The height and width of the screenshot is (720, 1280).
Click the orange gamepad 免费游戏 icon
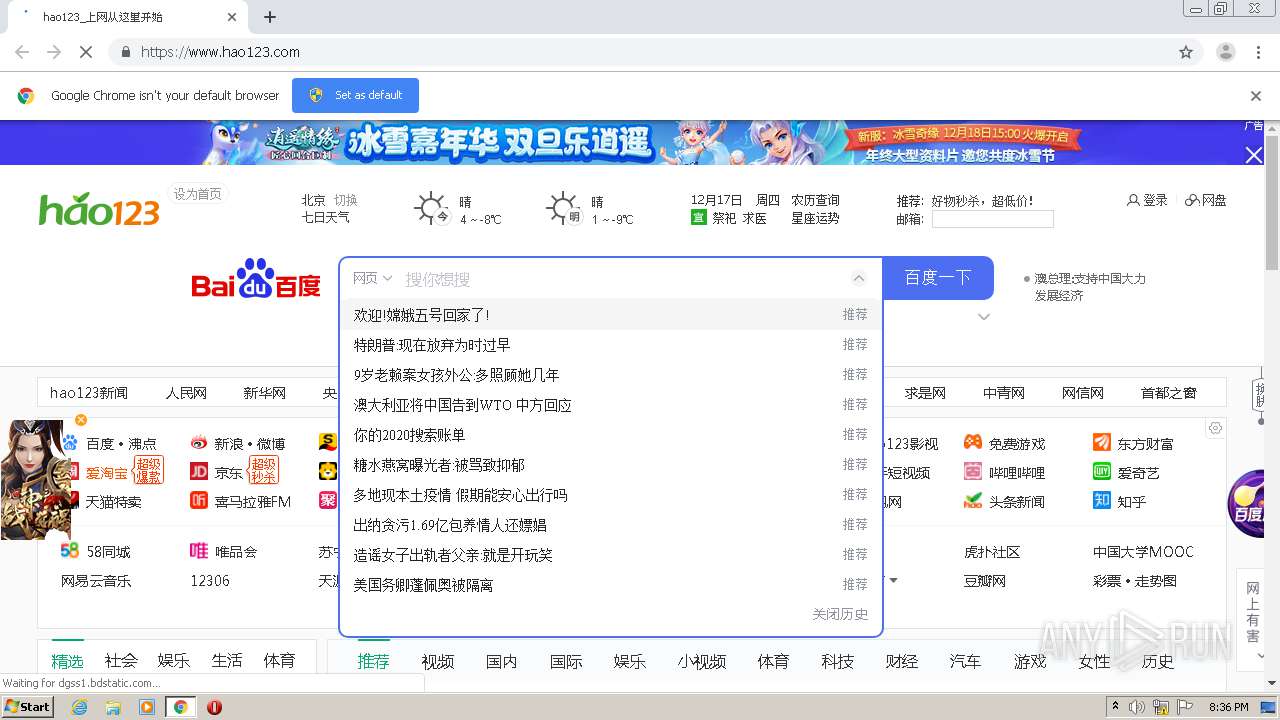pyautogui.click(x=973, y=443)
